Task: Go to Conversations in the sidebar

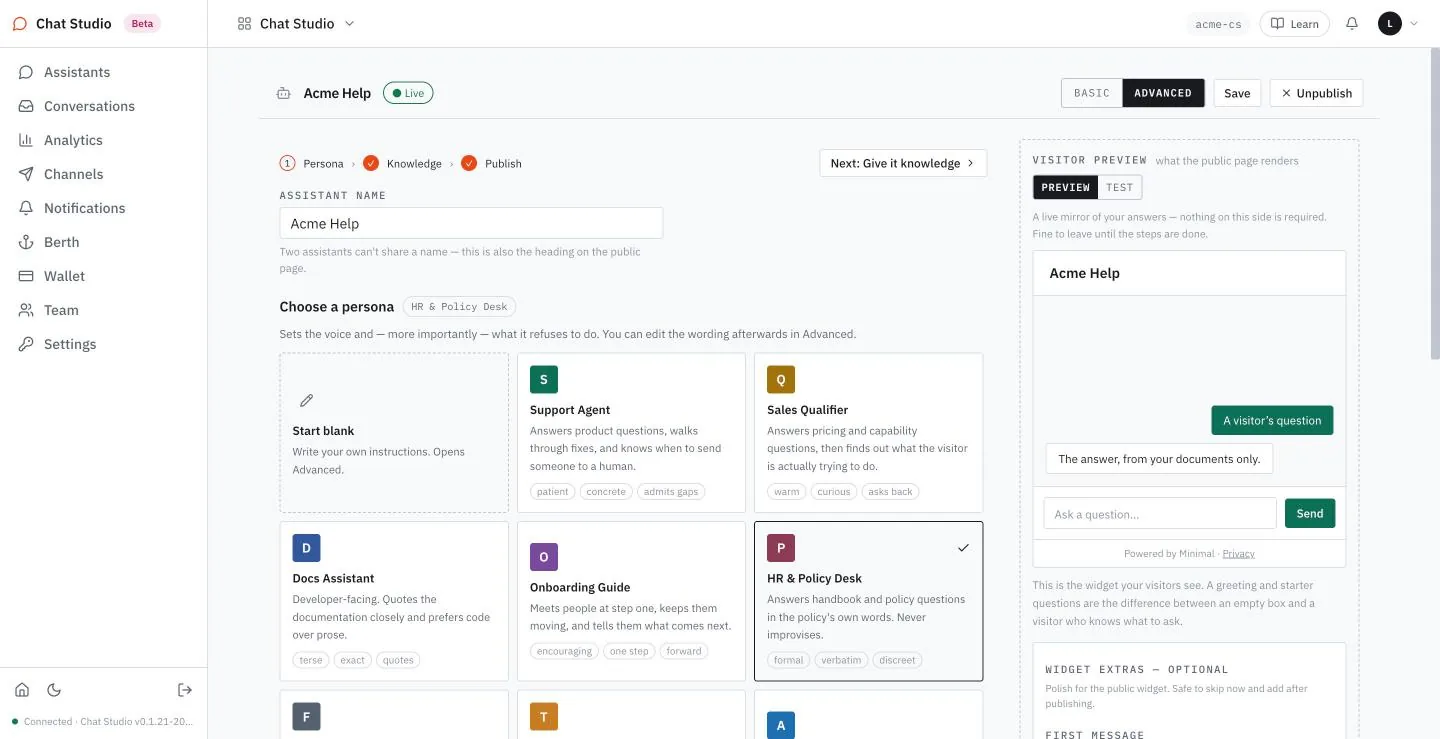Action: click(104, 106)
